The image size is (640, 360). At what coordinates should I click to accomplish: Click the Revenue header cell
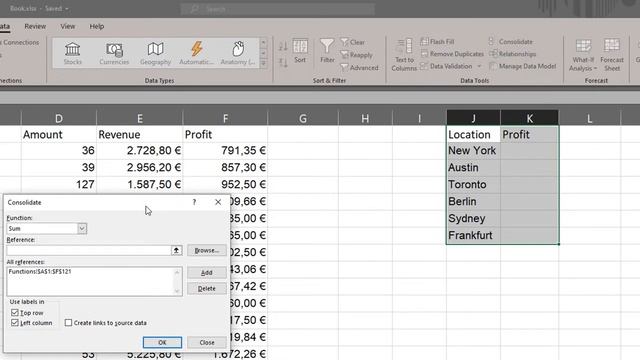click(140, 134)
